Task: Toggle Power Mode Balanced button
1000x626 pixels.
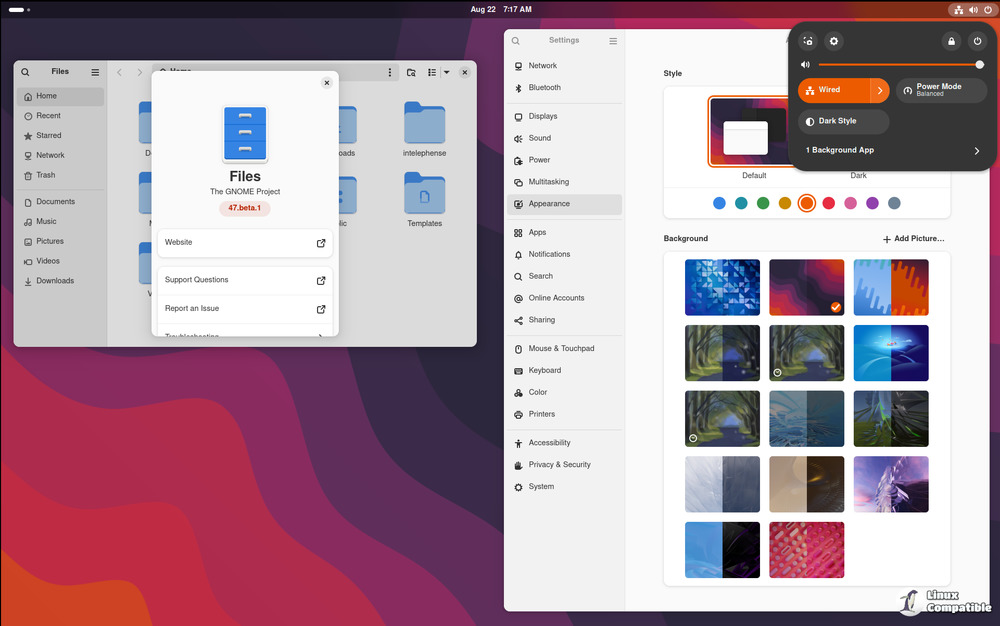Action: tap(941, 90)
